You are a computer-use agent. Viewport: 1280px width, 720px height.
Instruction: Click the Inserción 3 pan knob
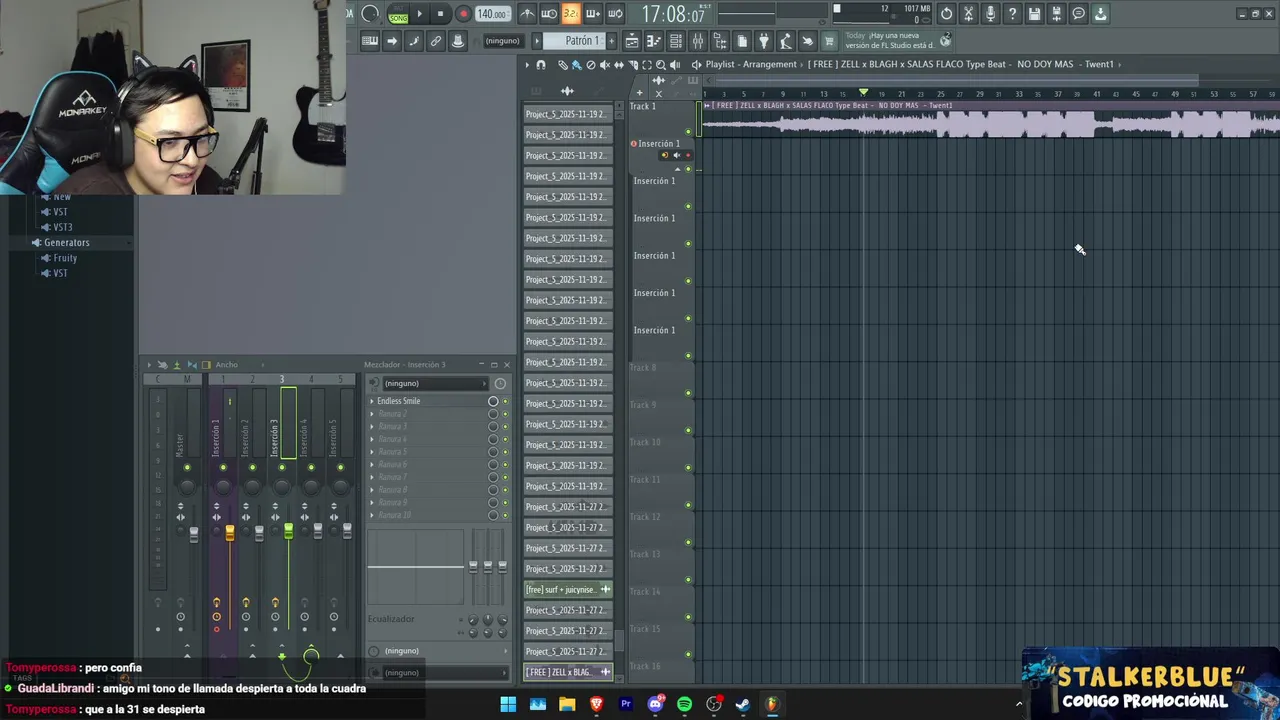[x=282, y=486]
